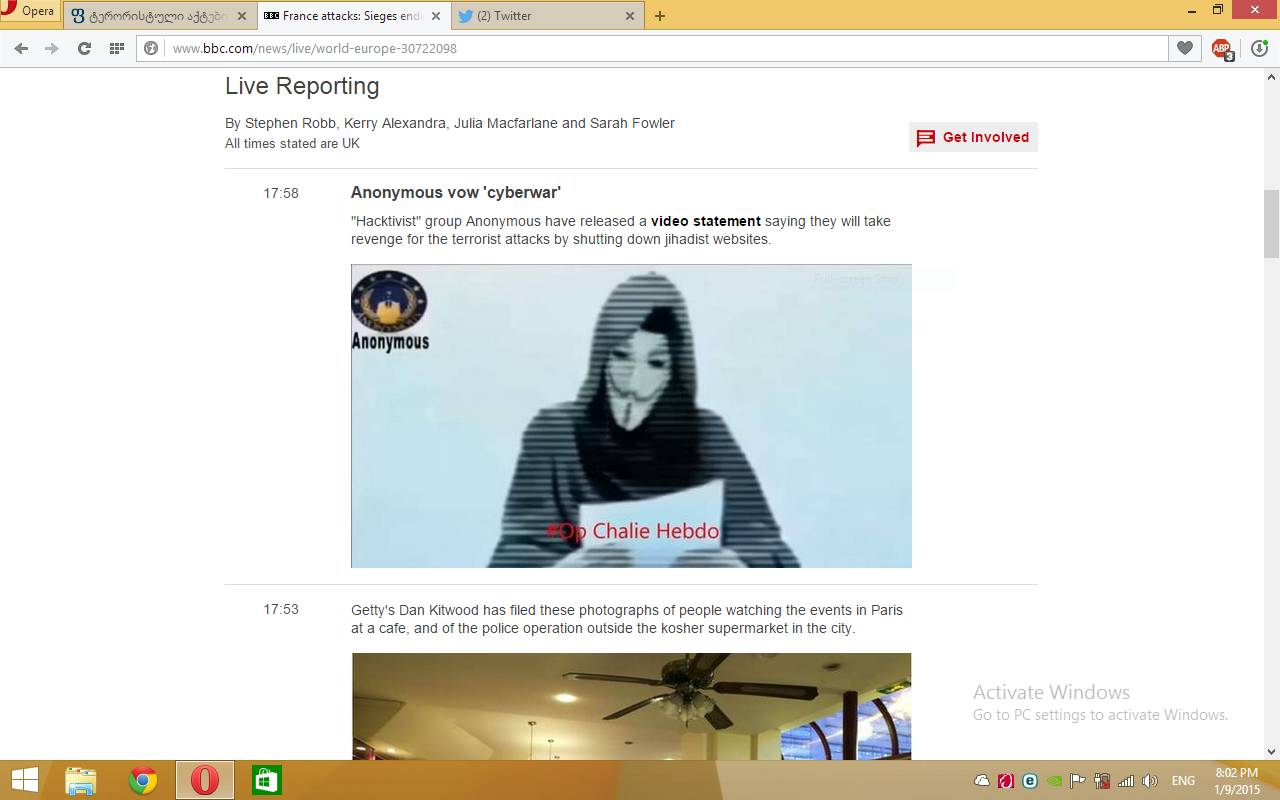Open Opera Speed Dial grid icon
Image resolution: width=1280 pixels, height=800 pixels.
(115, 47)
